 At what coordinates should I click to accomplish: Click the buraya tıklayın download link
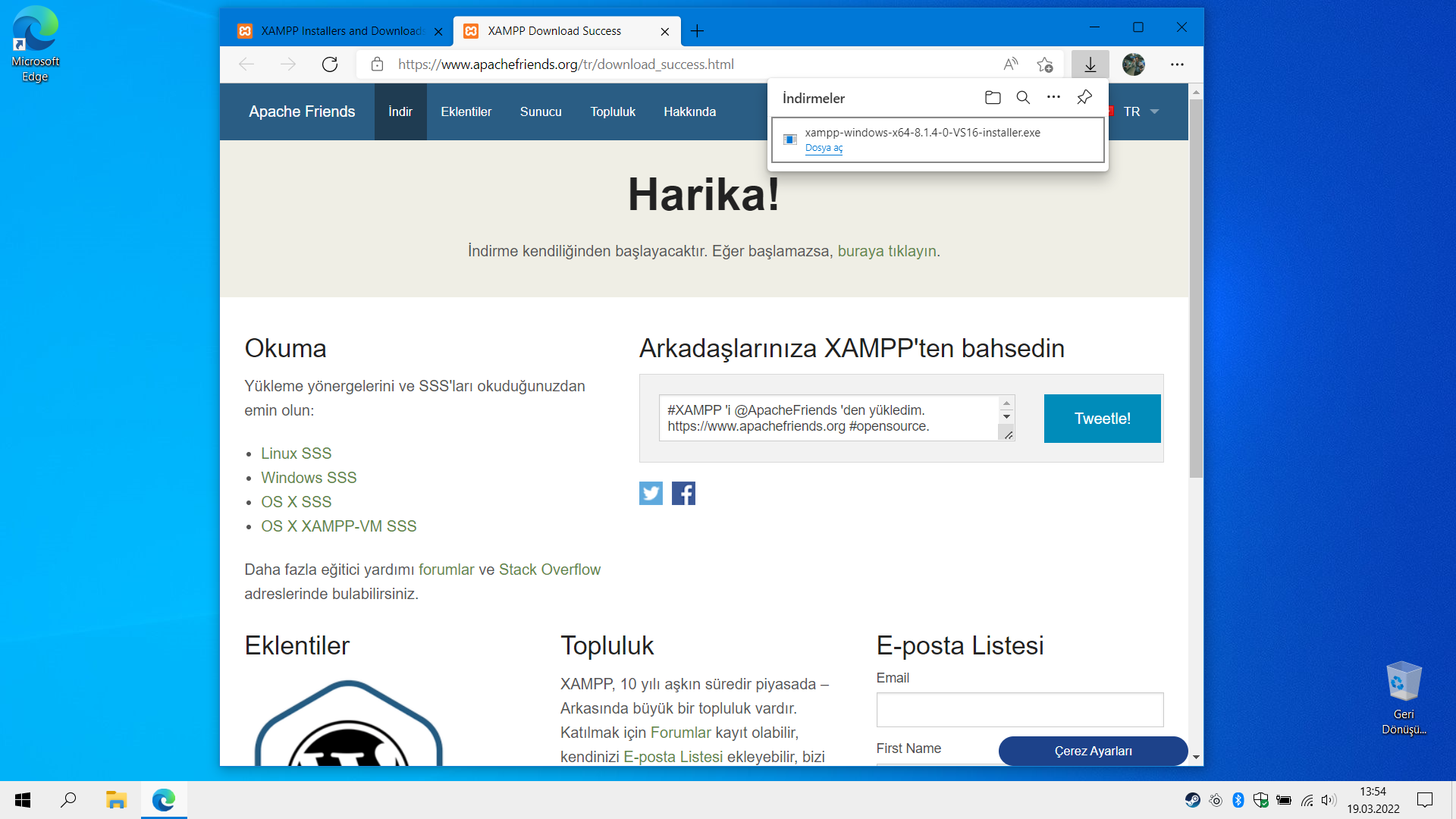tap(886, 251)
